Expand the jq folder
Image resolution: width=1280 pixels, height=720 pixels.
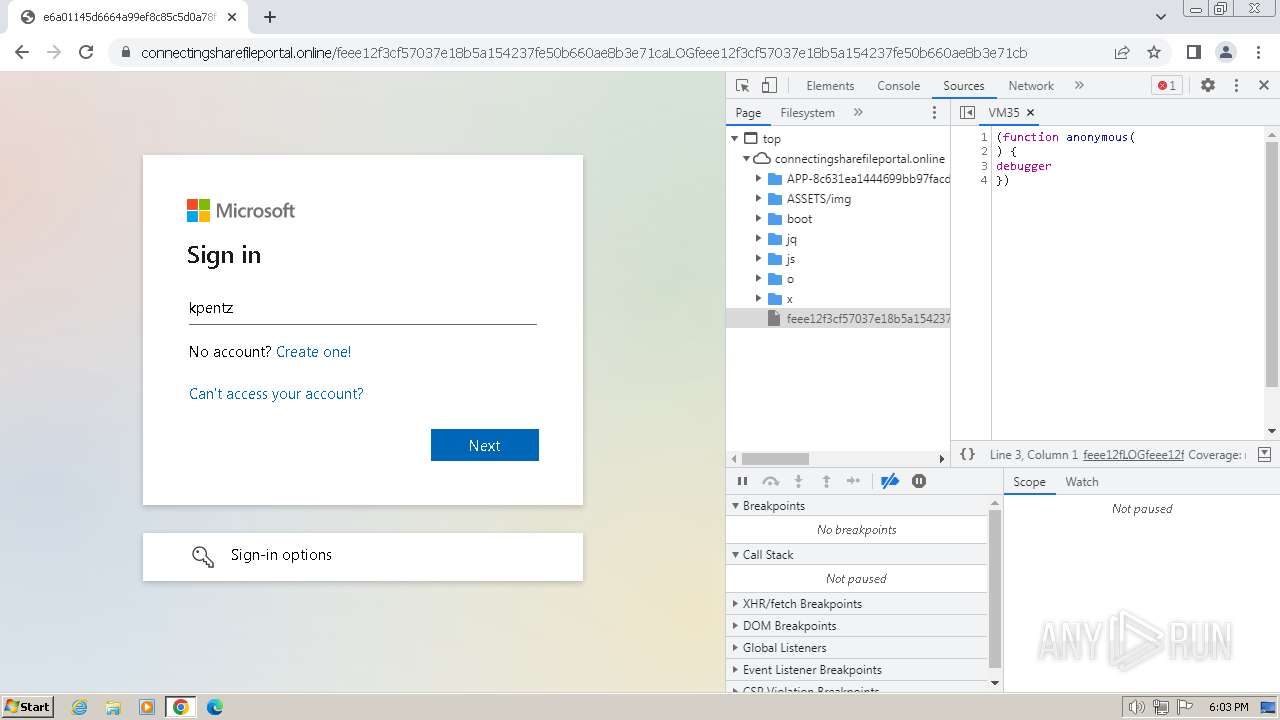click(x=759, y=239)
